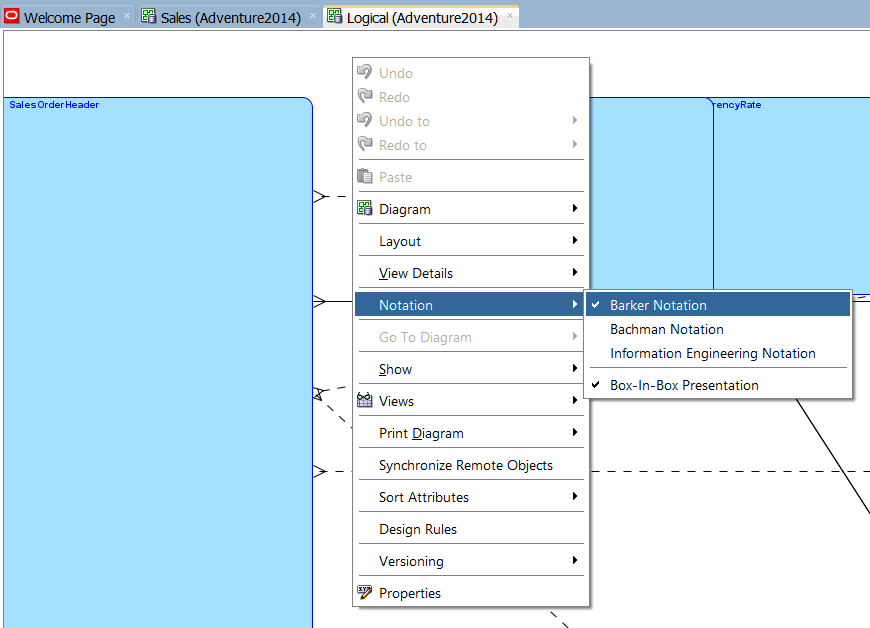Switch to the Logical (Adventure2014) tab
Viewport: 870px width, 628px height.
pos(420,17)
